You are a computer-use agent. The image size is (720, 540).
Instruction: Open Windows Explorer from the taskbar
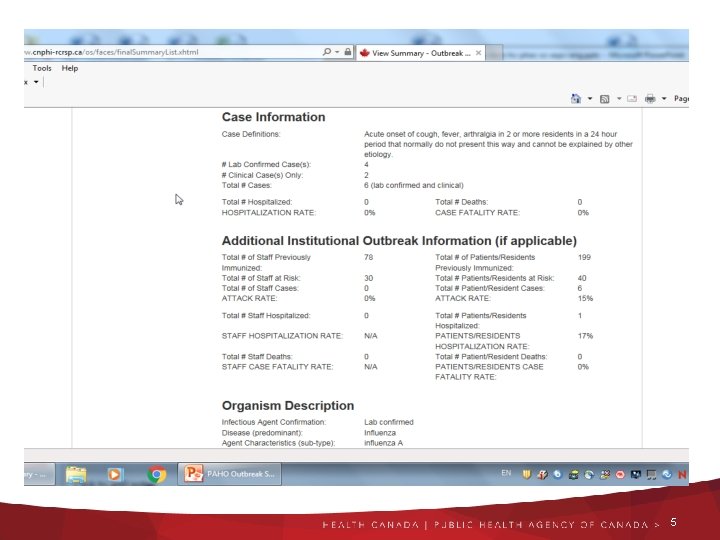(x=76, y=474)
